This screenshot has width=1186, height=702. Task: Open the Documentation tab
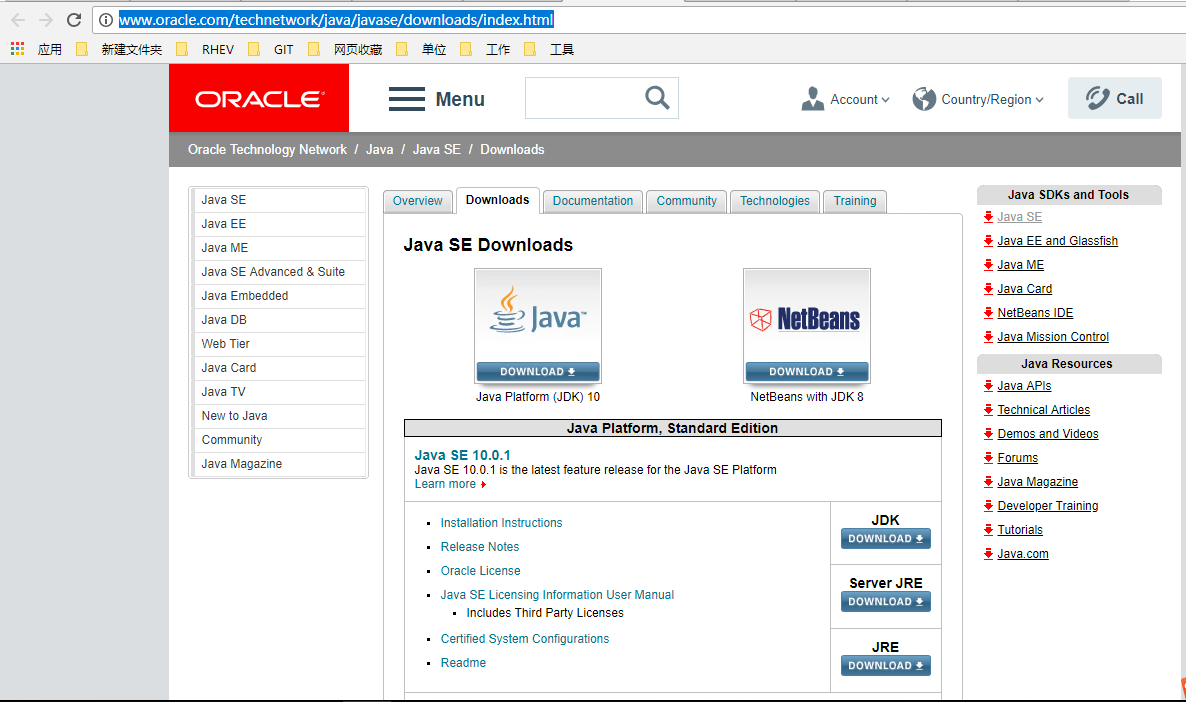[593, 201]
